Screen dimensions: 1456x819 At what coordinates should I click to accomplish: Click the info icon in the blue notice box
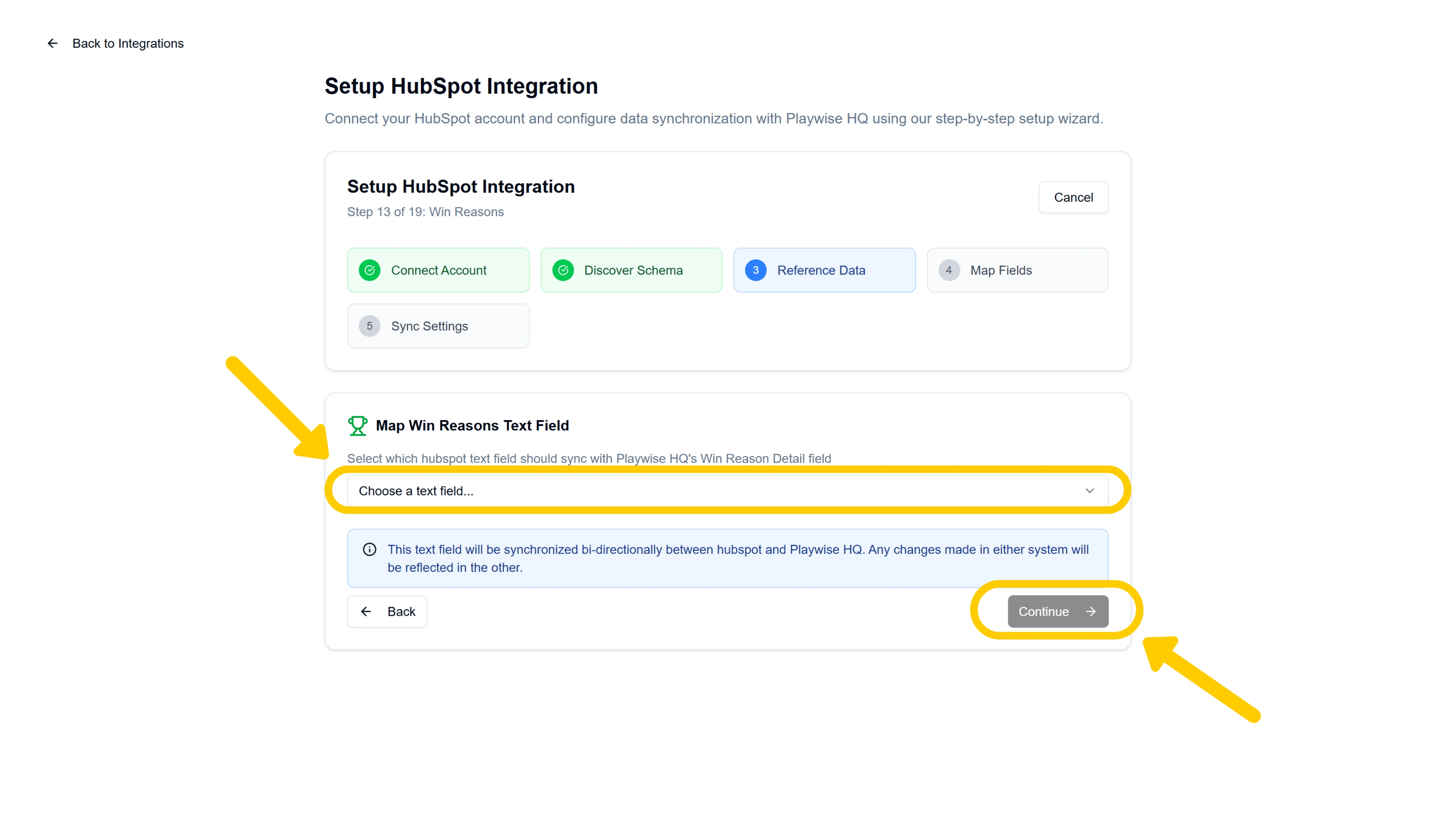click(x=369, y=549)
